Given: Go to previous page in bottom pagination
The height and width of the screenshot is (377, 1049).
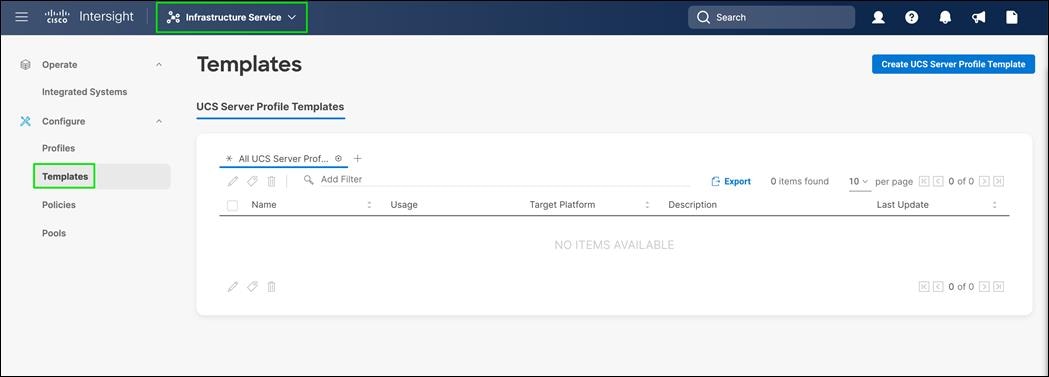Looking at the screenshot, I should click(x=939, y=287).
